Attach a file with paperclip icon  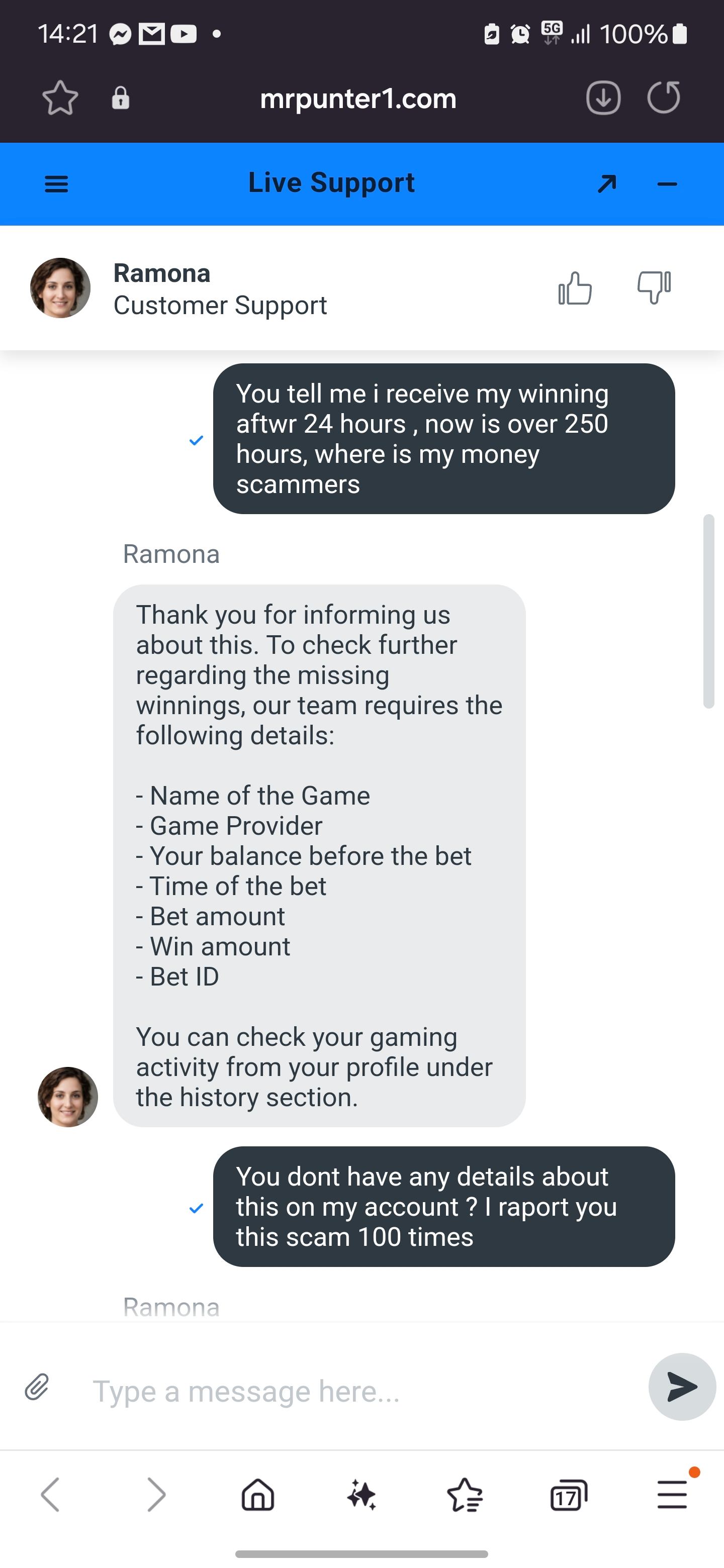tap(37, 1388)
